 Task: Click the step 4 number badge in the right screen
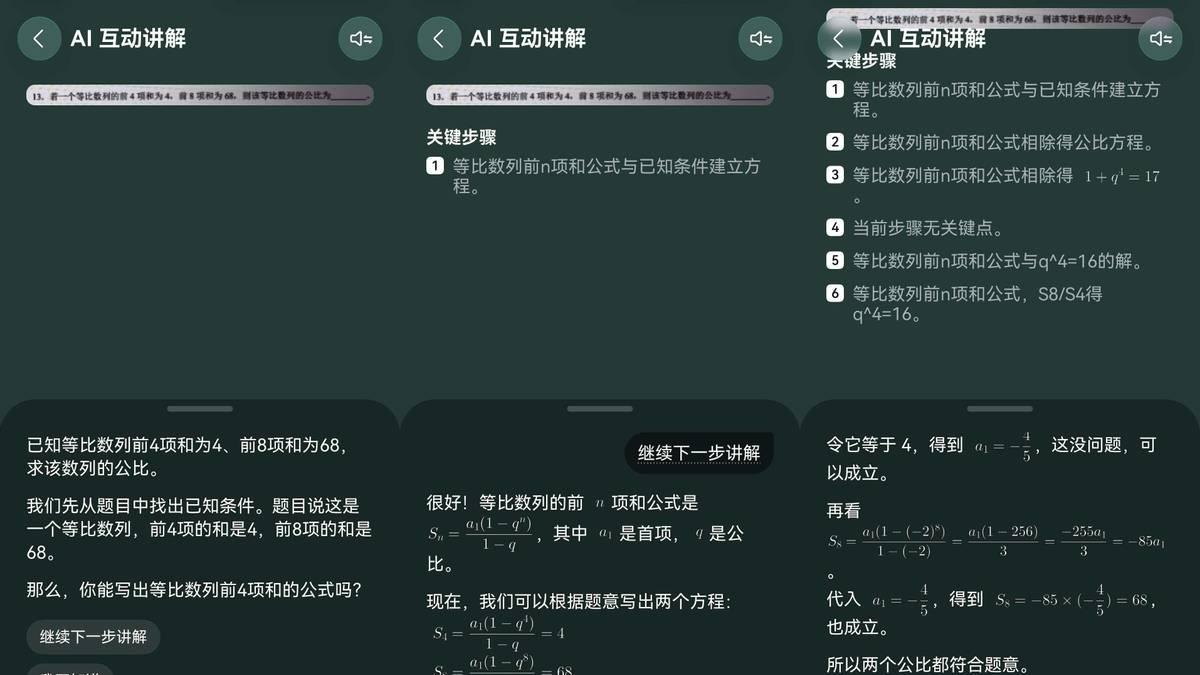pyautogui.click(x=835, y=228)
